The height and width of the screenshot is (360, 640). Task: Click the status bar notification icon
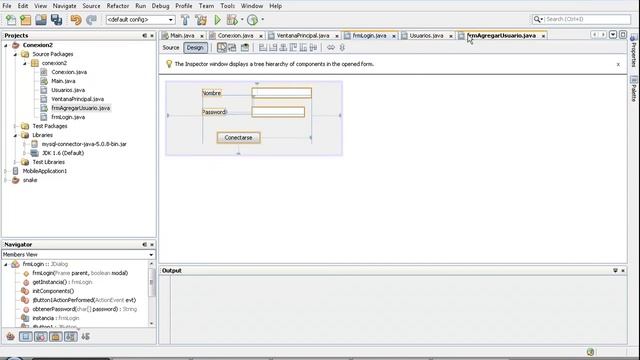[590, 351]
